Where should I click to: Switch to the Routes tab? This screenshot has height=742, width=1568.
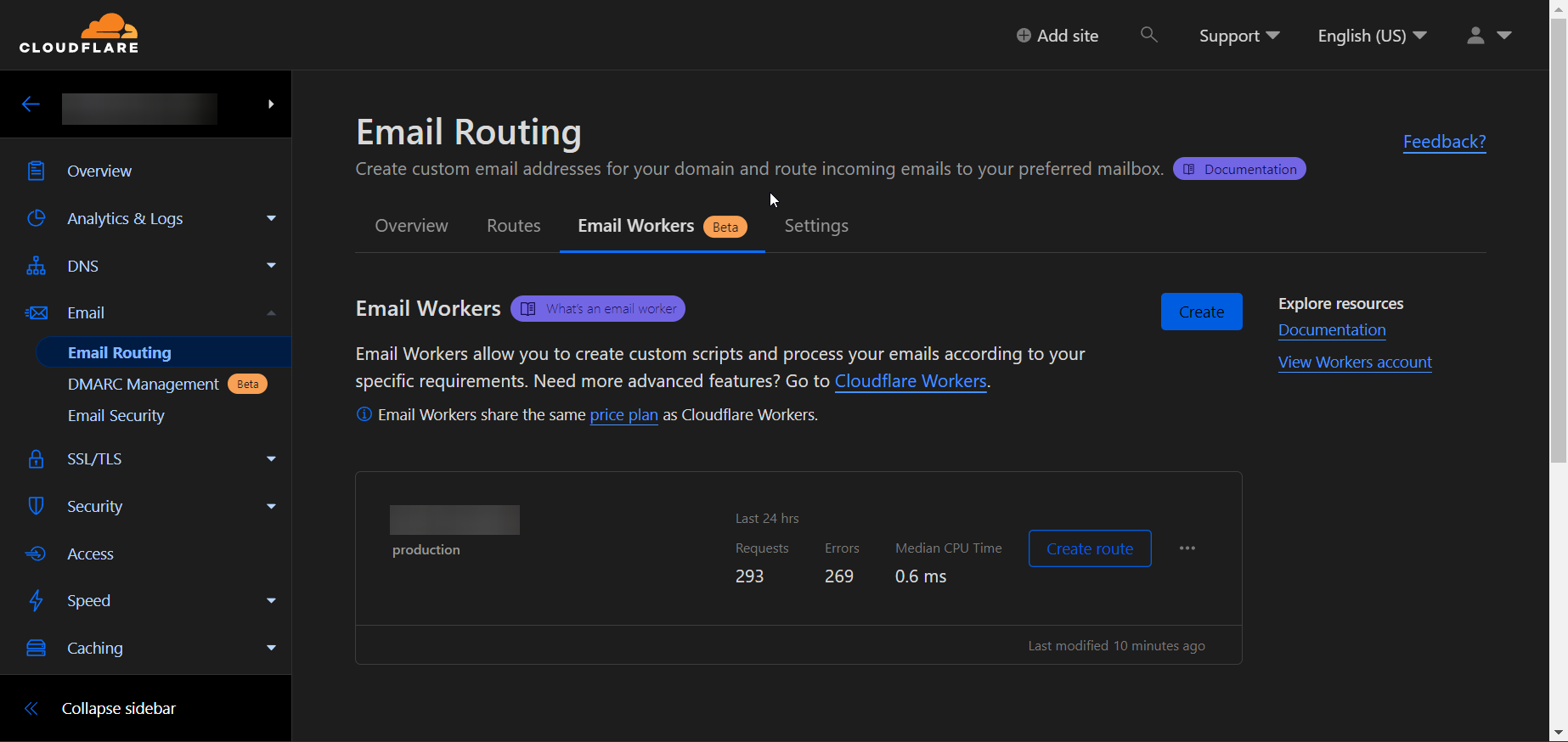(x=513, y=226)
